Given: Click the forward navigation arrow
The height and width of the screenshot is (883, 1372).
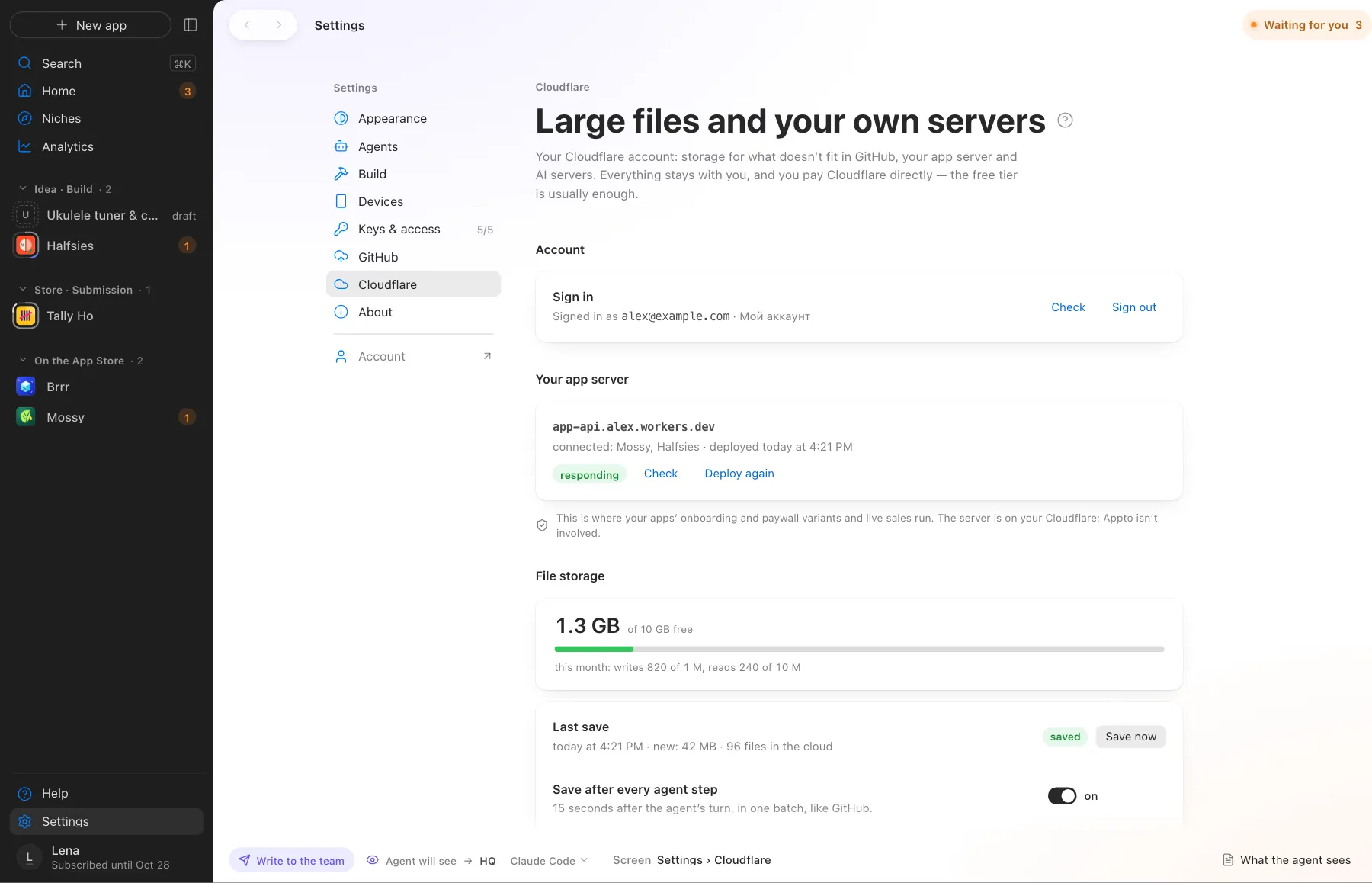Looking at the screenshot, I should [x=279, y=25].
